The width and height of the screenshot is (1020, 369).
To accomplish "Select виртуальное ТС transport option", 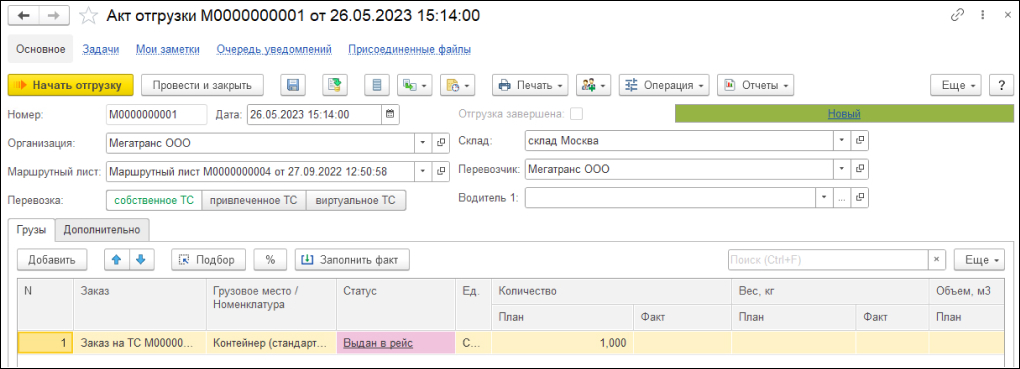I will point(356,200).
